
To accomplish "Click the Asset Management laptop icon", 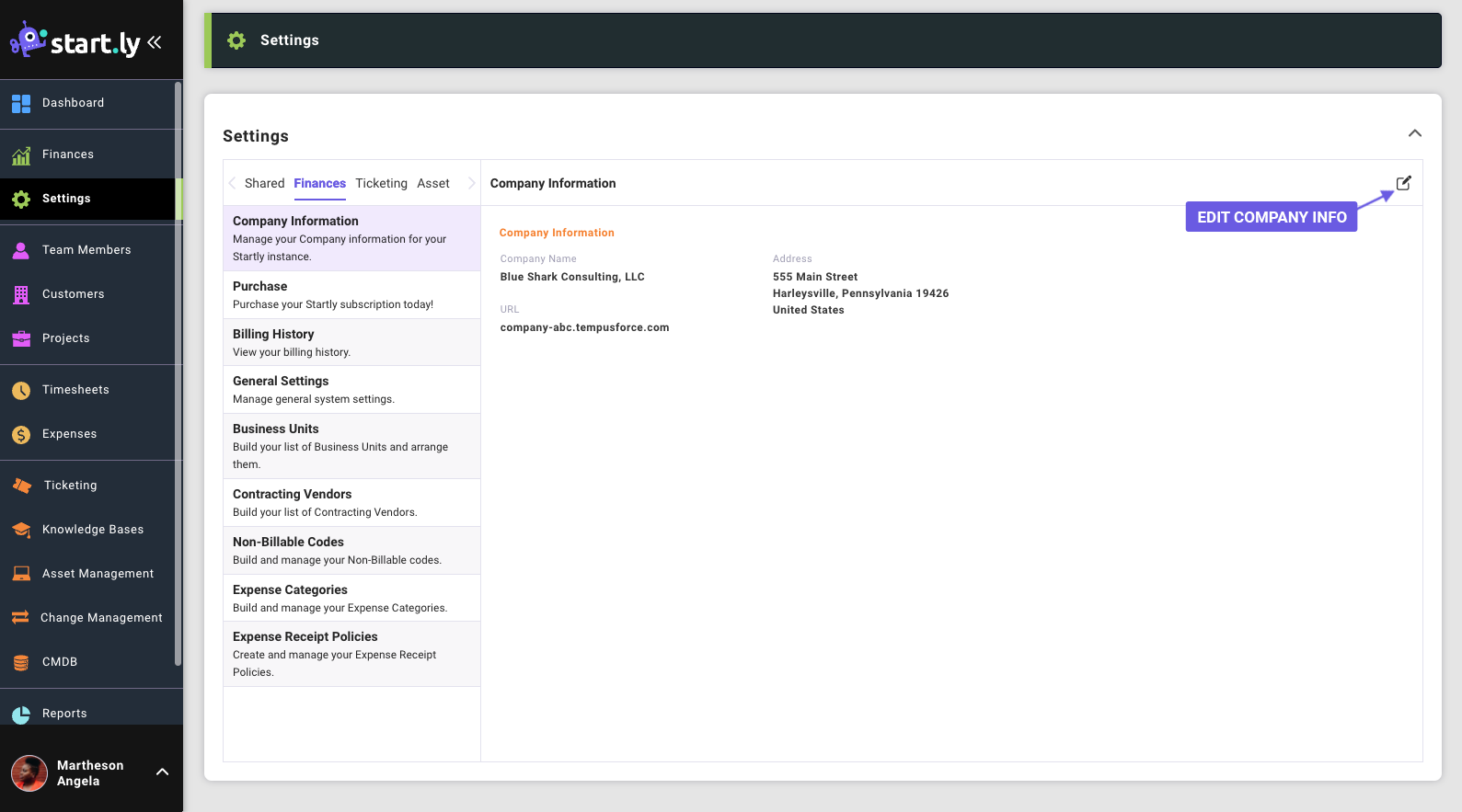I will click(x=21, y=574).
